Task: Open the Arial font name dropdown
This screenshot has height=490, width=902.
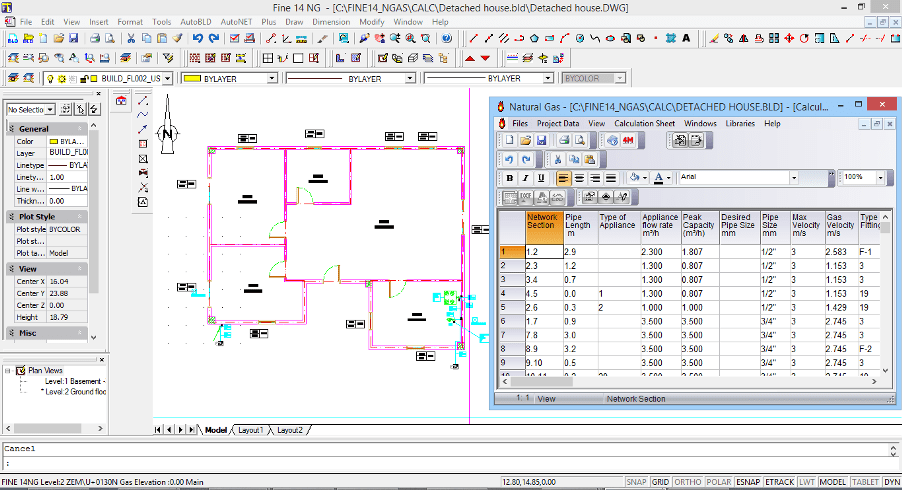Action: [794, 178]
